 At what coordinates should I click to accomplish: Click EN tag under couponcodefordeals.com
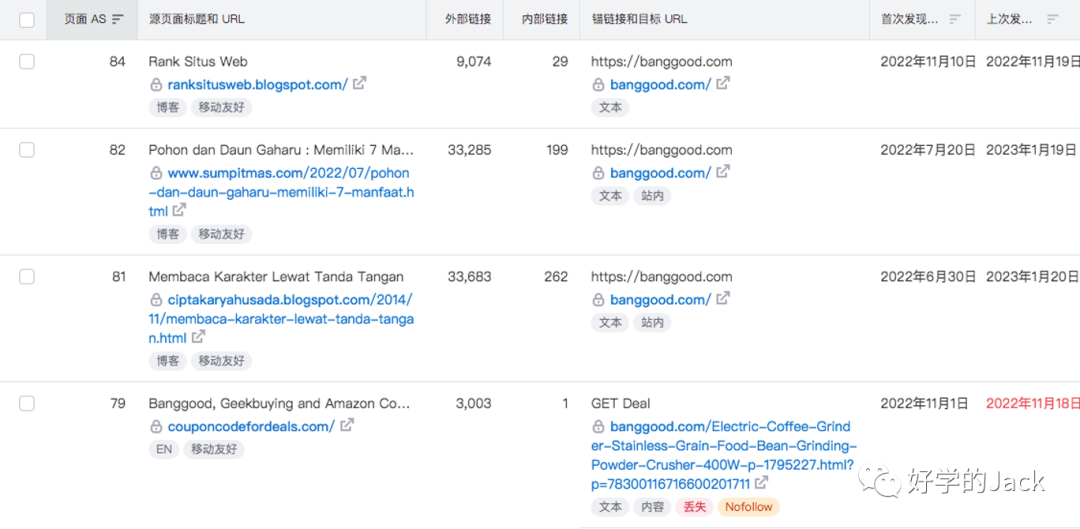click(164, 449)
